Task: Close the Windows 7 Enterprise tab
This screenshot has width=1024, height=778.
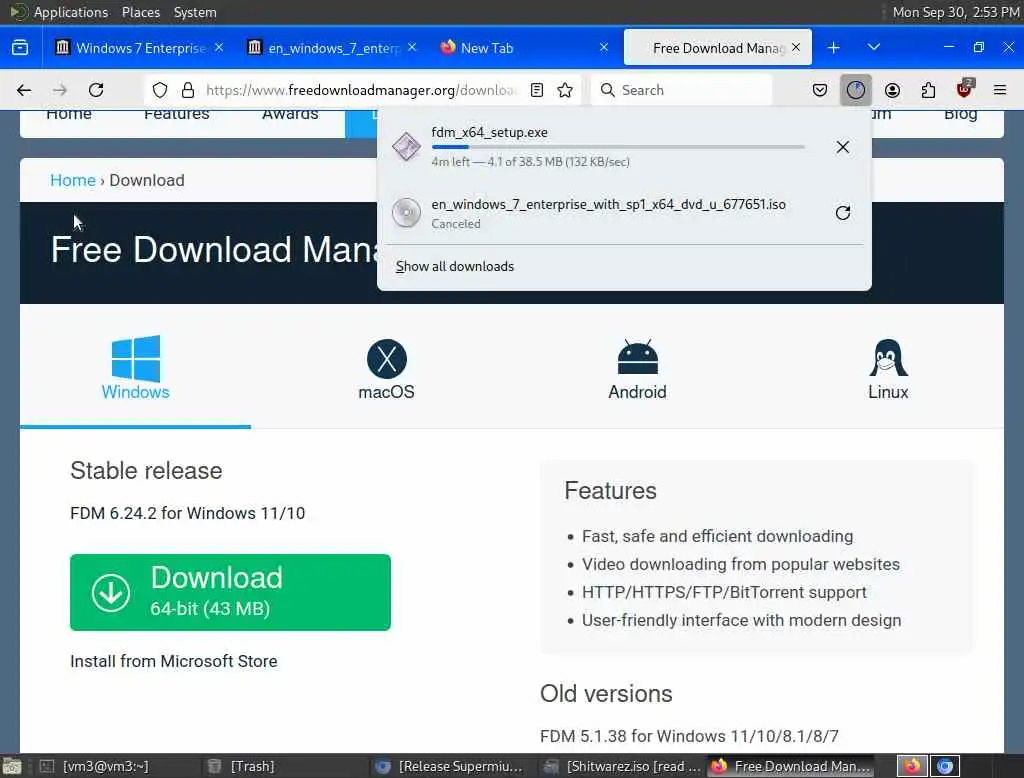Action: (219, 47)
